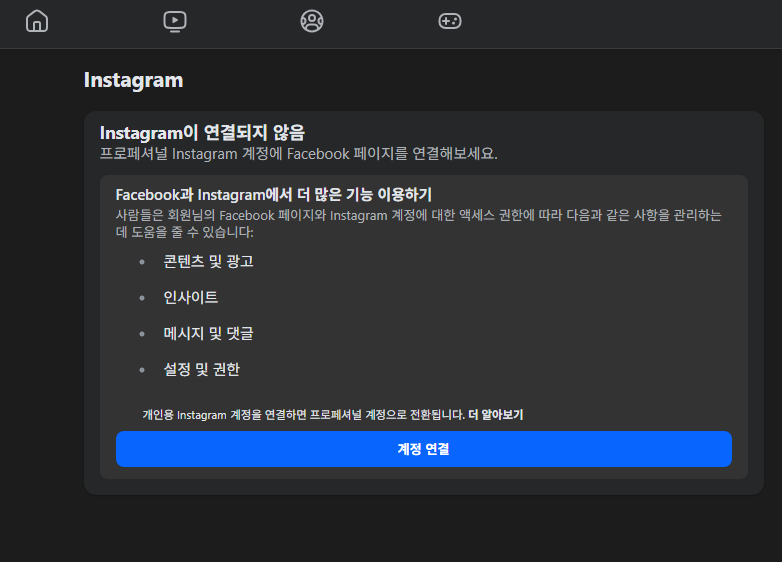The image size is (782, 562).
Task: Click the Facebook과 Instagram에서 더 많은 기능 이용하기 heading
Action: click(x=274, y=194)
